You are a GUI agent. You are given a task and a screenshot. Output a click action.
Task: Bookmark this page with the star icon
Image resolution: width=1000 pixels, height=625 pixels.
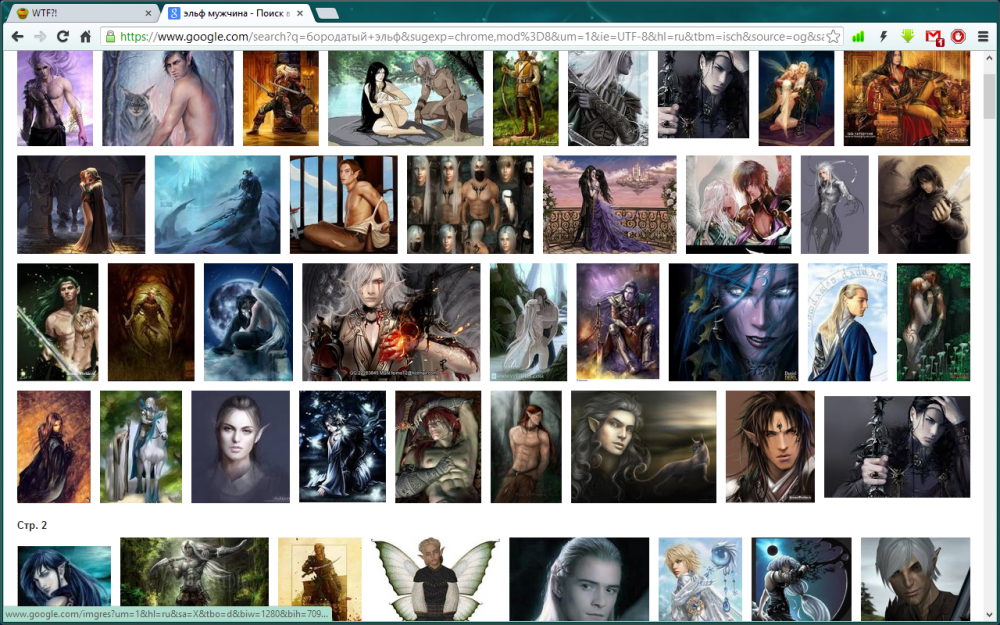(x=833, y=37)
